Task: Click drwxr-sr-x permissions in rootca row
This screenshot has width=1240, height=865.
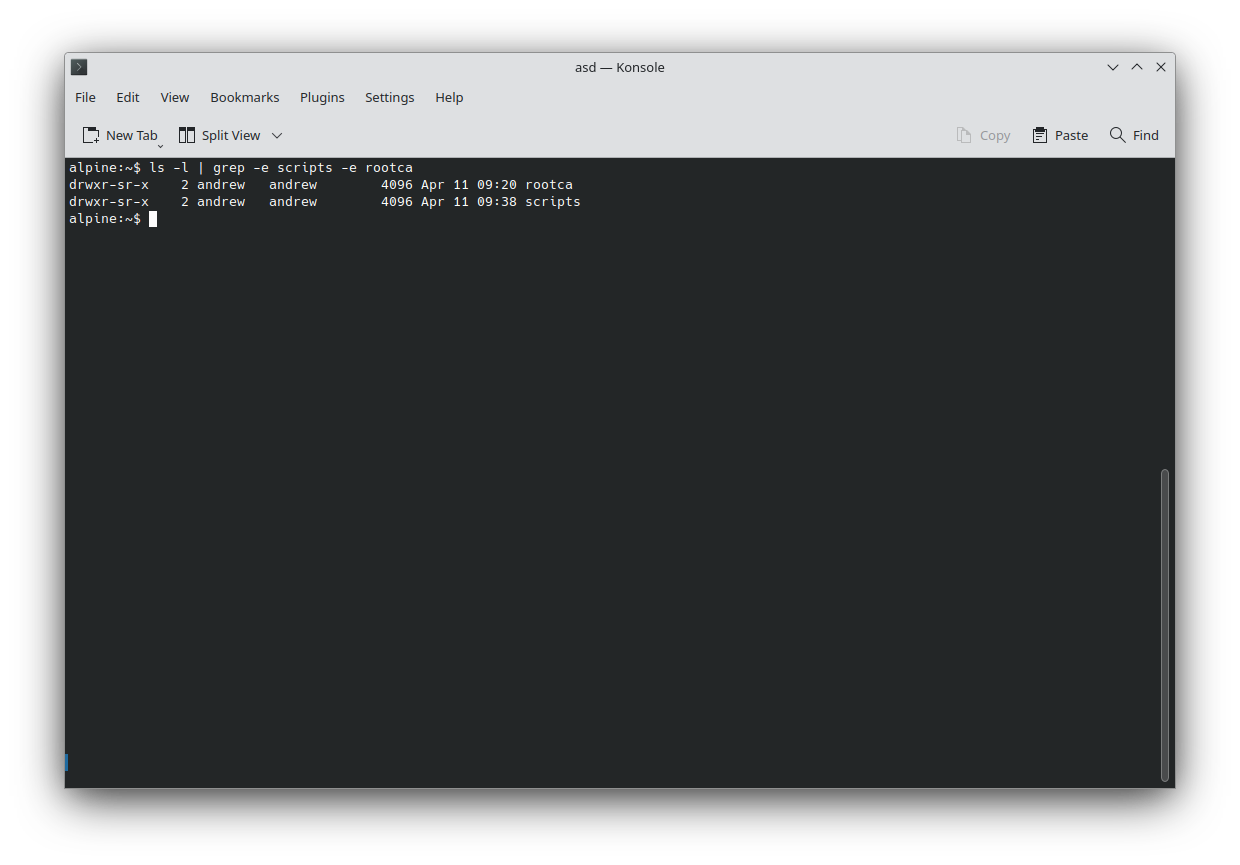Action: [x=109, y=185]
